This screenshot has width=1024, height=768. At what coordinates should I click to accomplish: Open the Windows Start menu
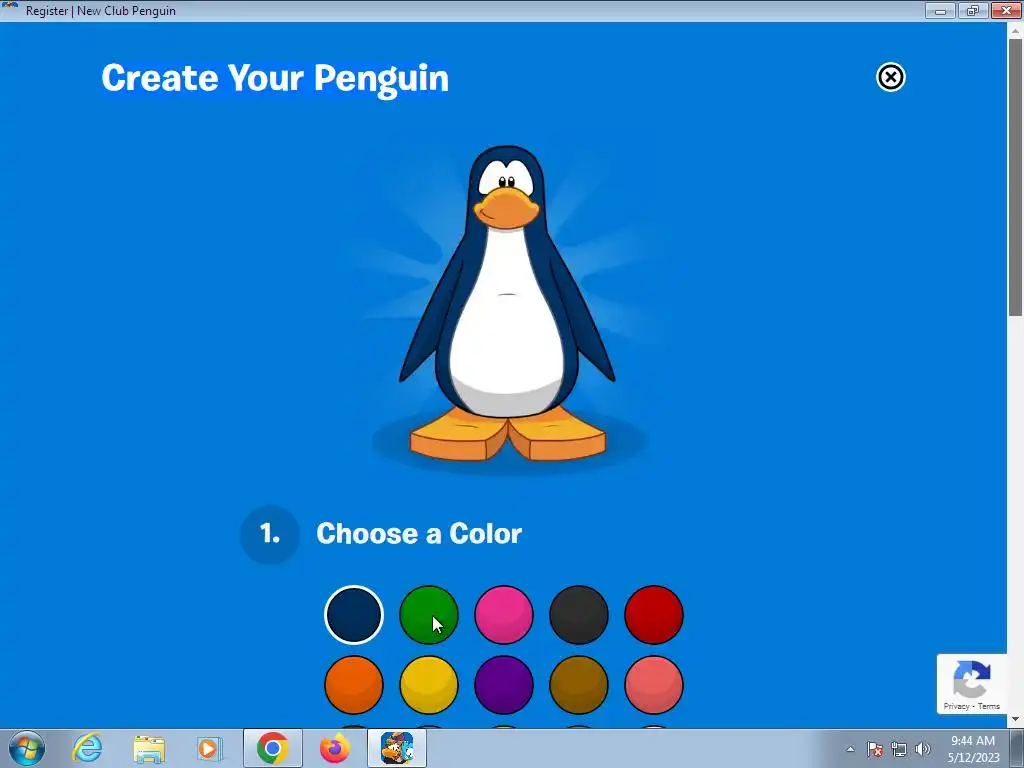(27, 748)
